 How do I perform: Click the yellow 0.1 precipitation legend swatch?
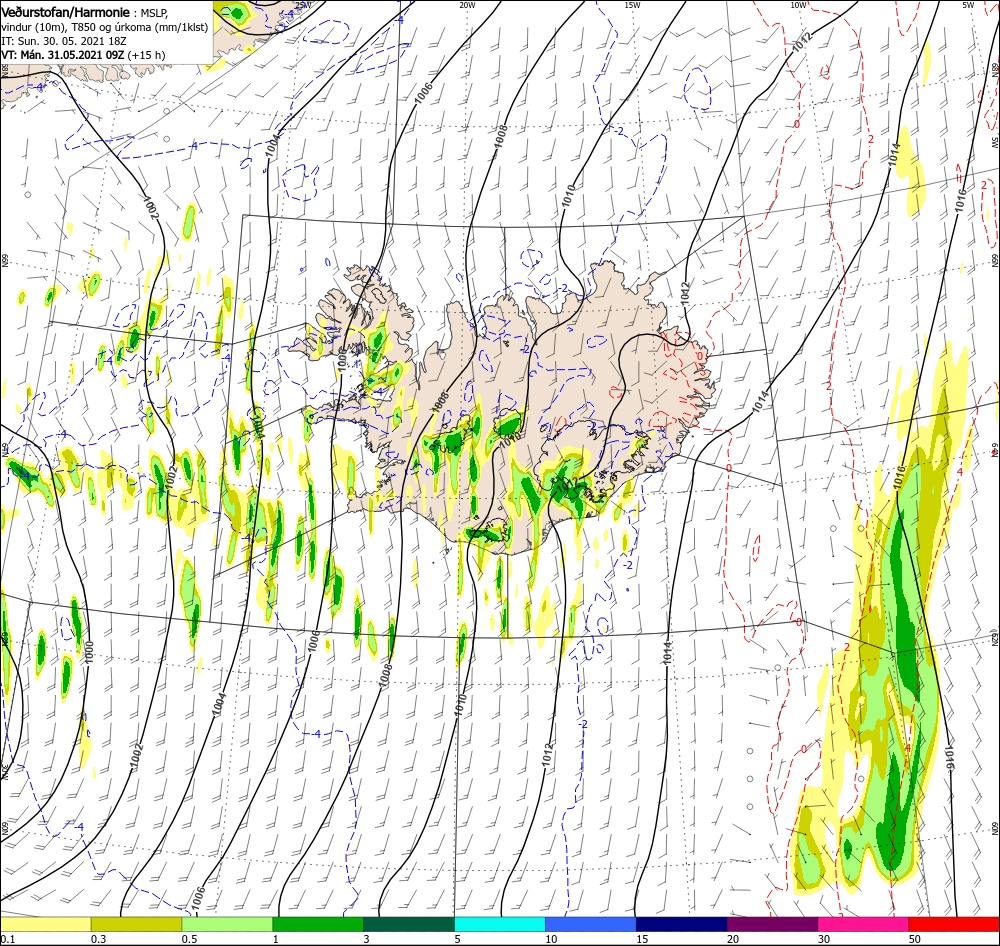[x=46, y=924]
